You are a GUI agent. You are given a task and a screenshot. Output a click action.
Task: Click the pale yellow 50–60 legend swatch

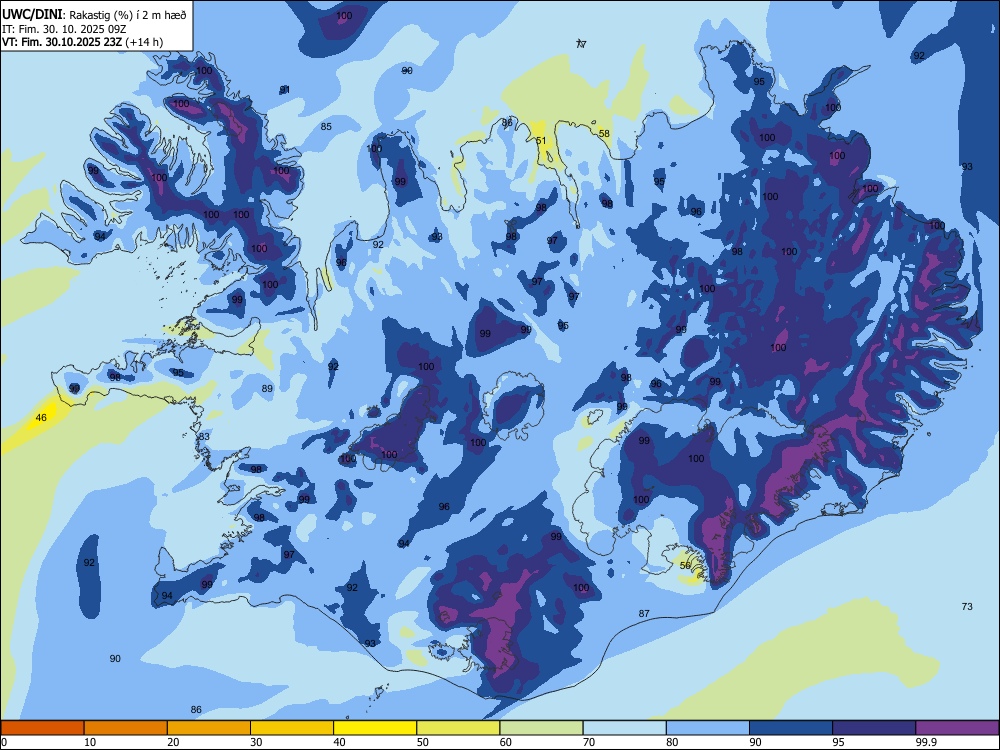pos(458,728)
